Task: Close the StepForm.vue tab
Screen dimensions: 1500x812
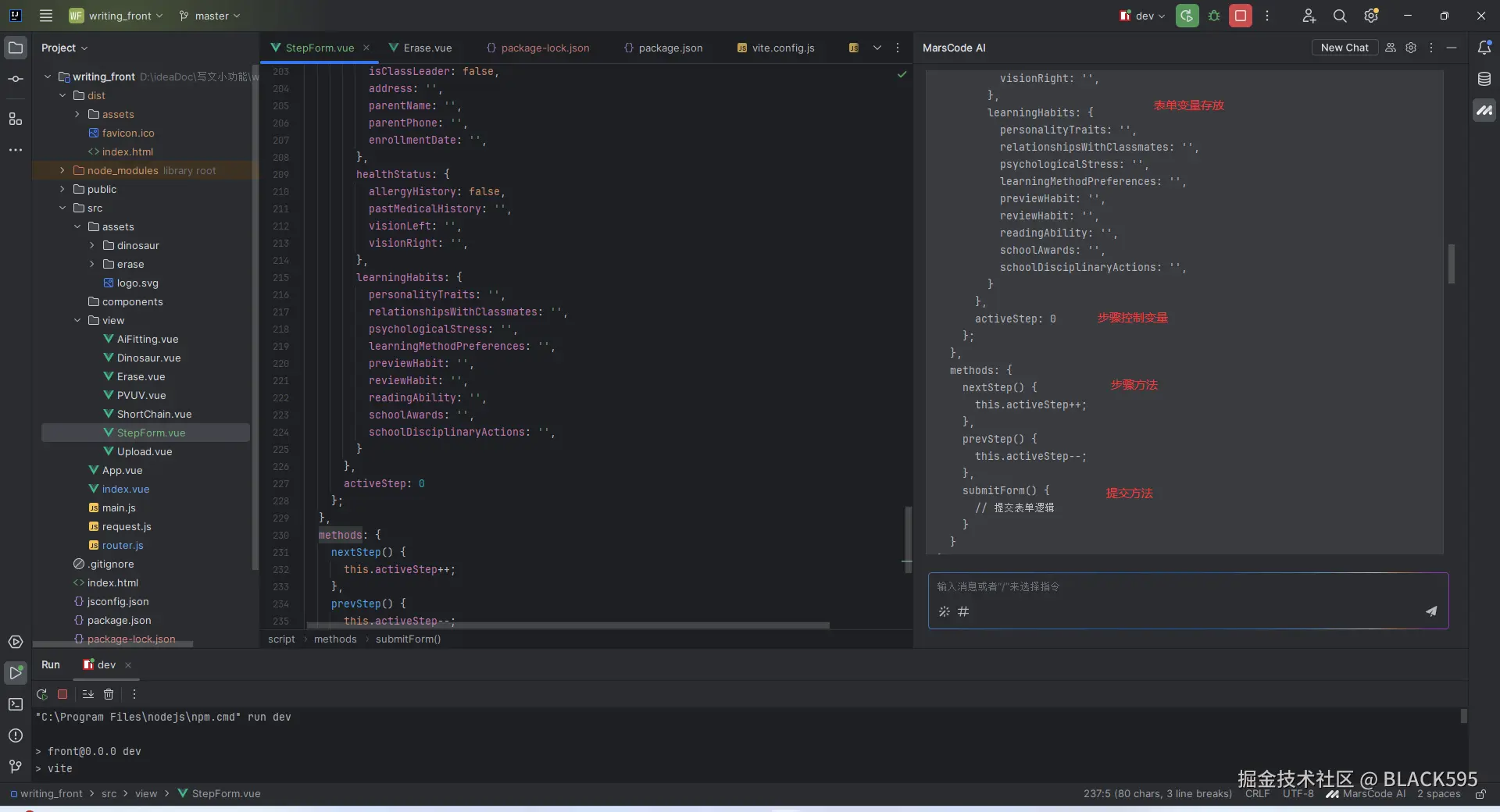Action: tap(366, 48)
